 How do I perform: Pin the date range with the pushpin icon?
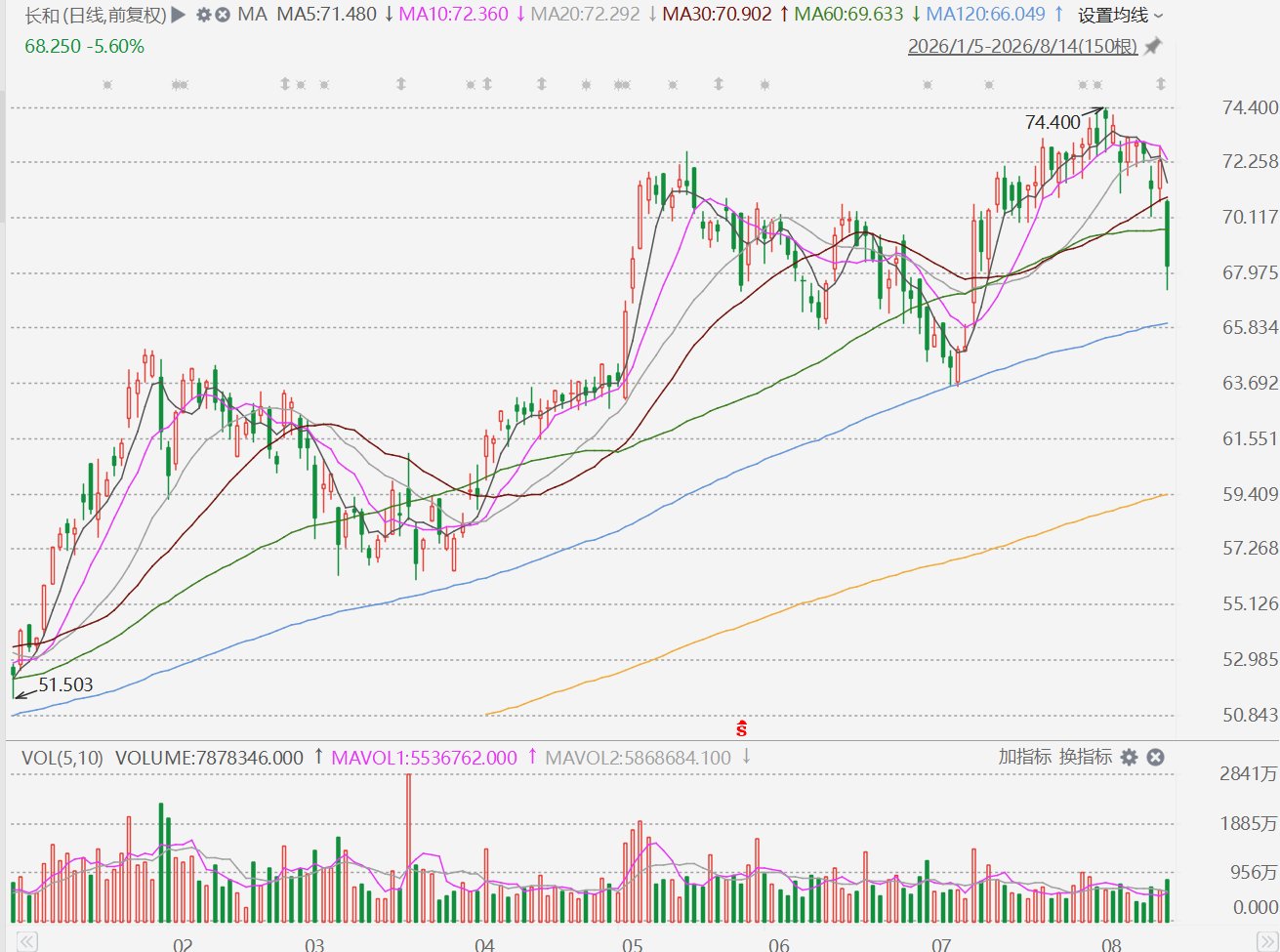(x=1153, y=46)
